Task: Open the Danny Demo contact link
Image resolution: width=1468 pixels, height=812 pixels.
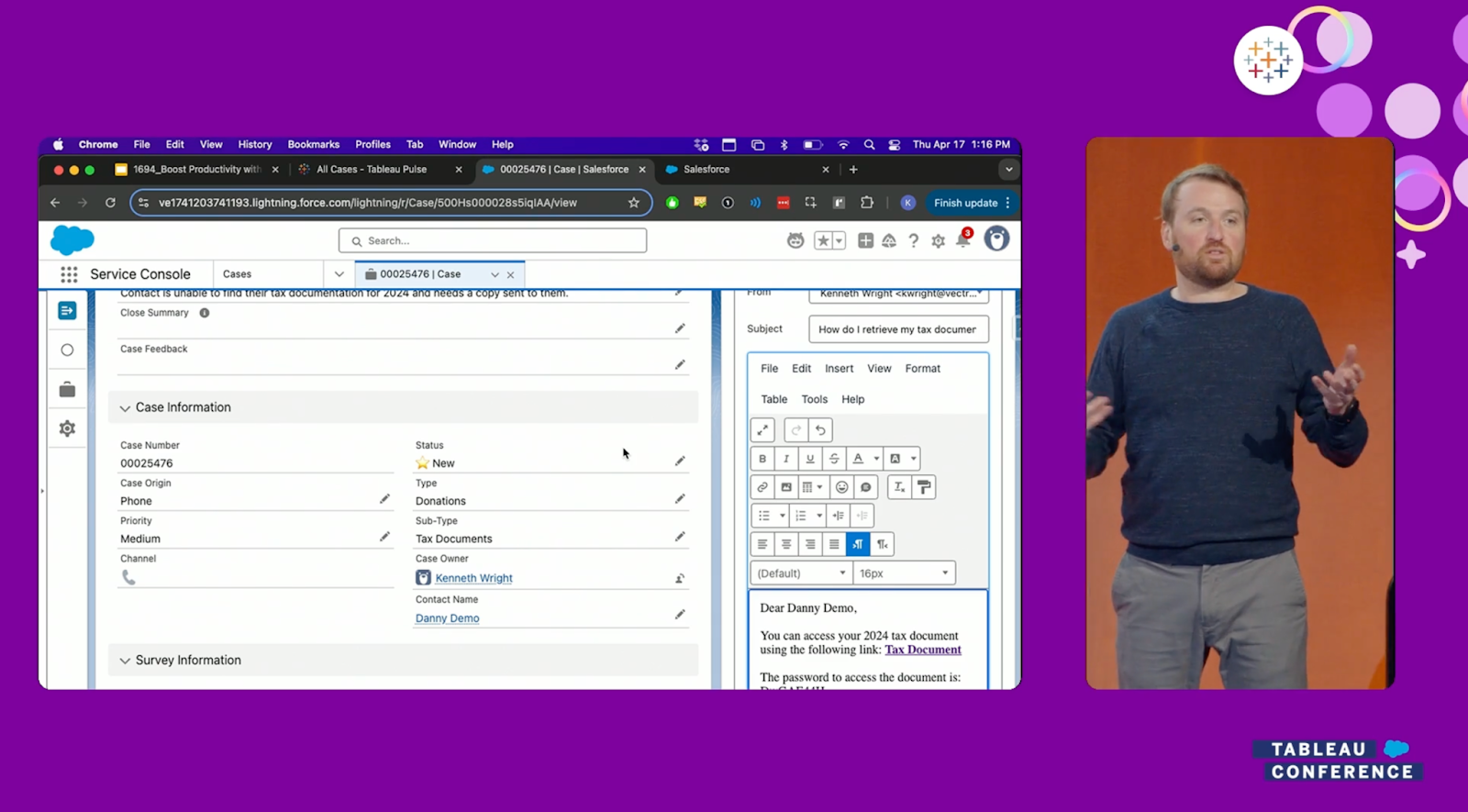Action: point(447,618)
